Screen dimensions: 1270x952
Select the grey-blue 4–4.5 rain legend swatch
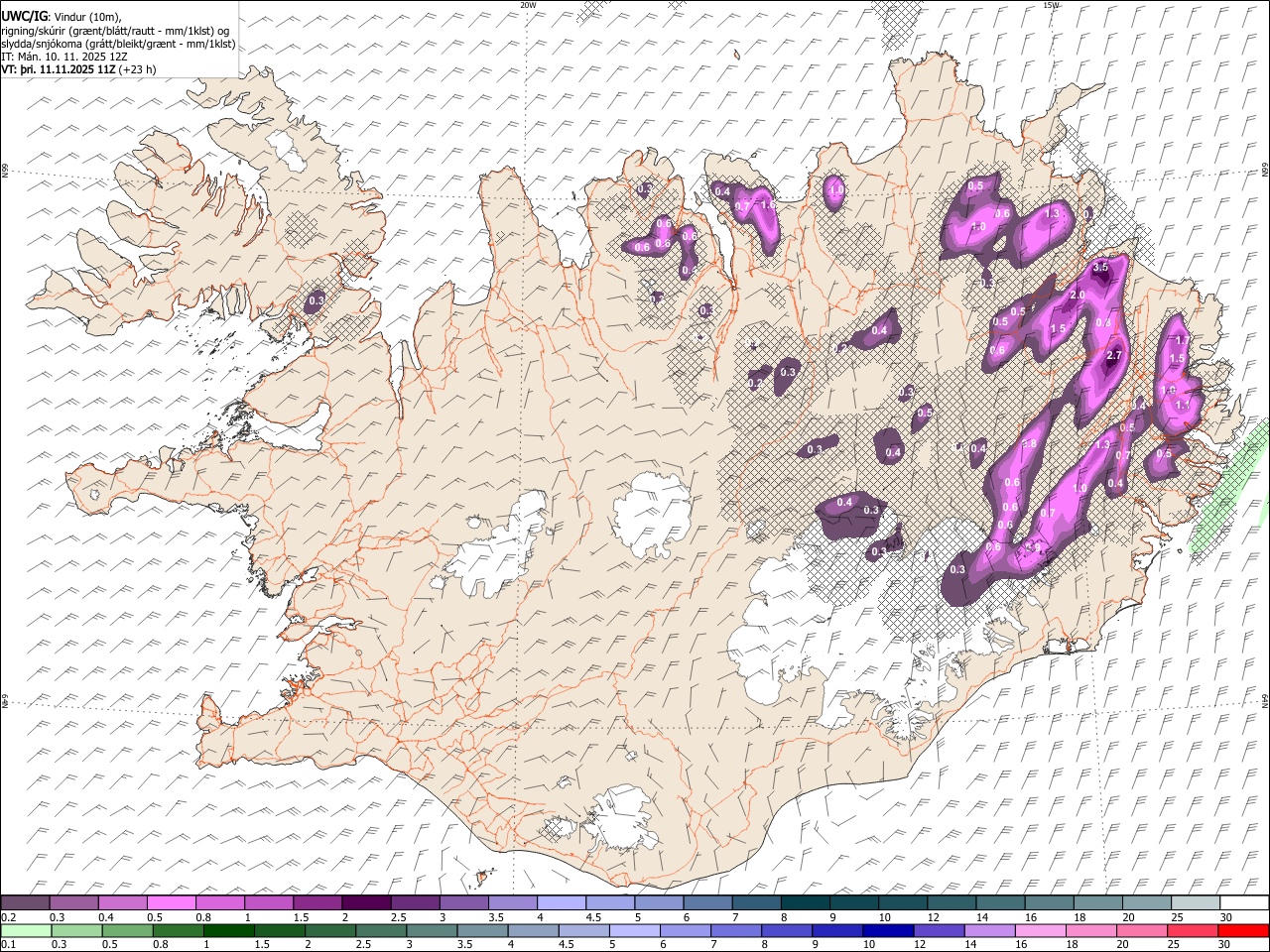(533, 930)
